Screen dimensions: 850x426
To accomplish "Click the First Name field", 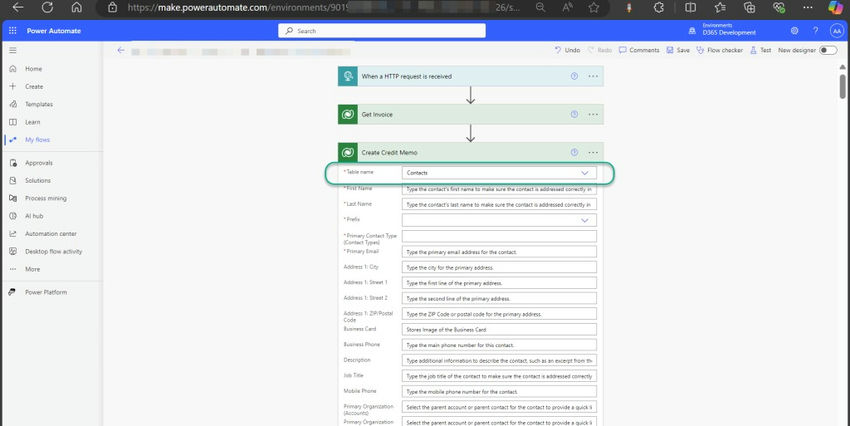I will pyautogui.click(x=499, y=189).
